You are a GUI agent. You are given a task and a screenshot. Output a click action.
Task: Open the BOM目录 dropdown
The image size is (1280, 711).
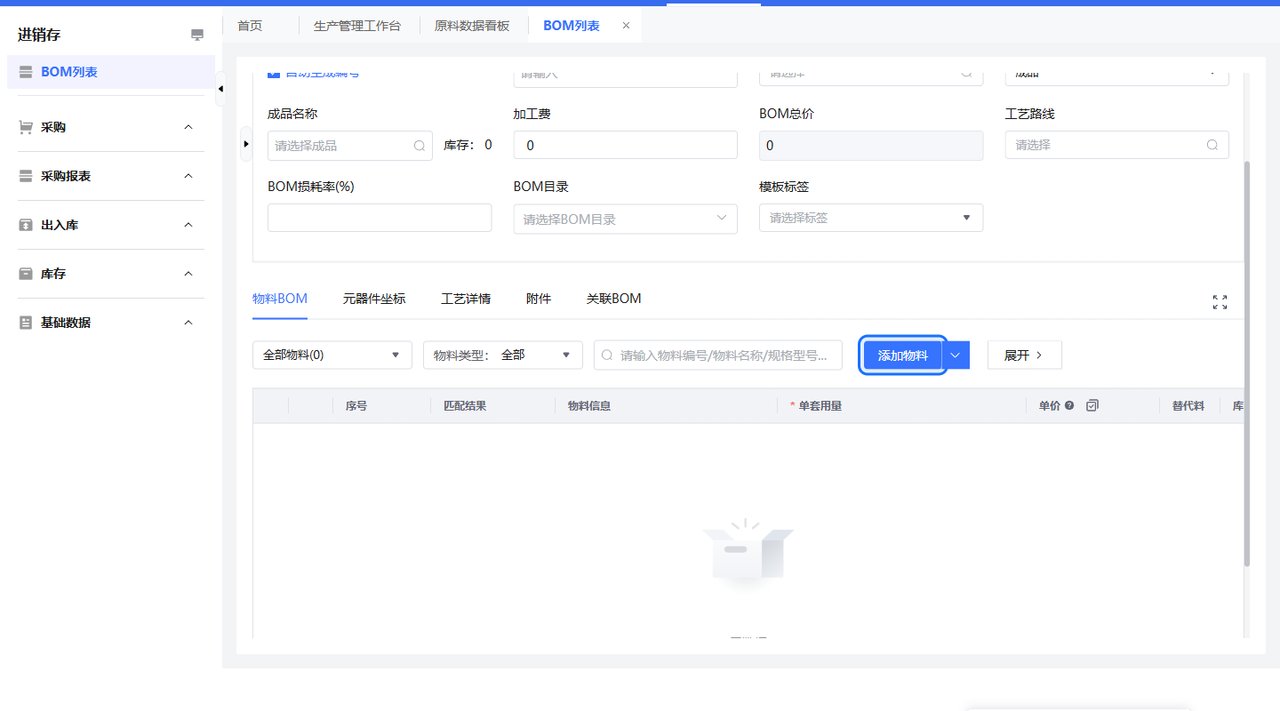coord(625,219)
